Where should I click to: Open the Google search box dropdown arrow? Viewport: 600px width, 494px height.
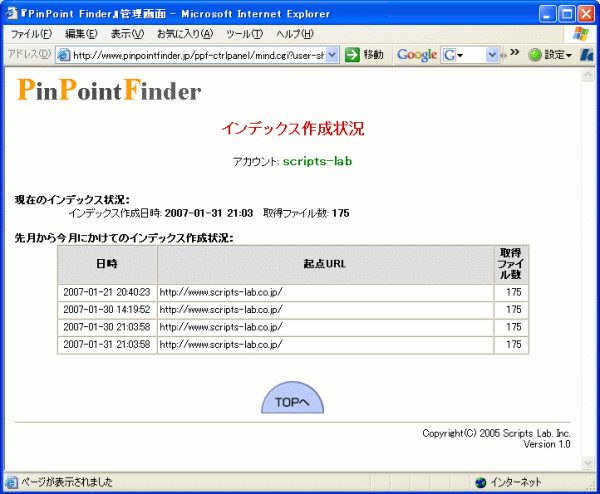492,55
